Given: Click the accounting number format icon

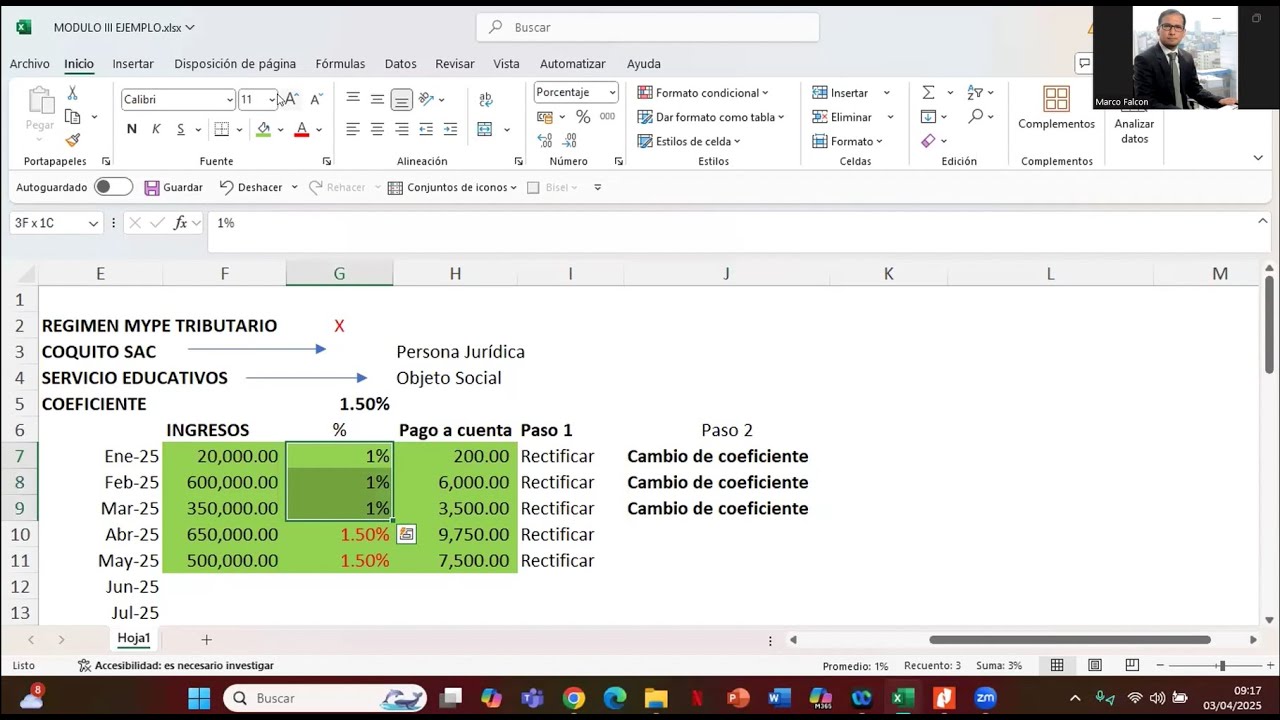Looking at the screenshot, I should pos(545,117).
